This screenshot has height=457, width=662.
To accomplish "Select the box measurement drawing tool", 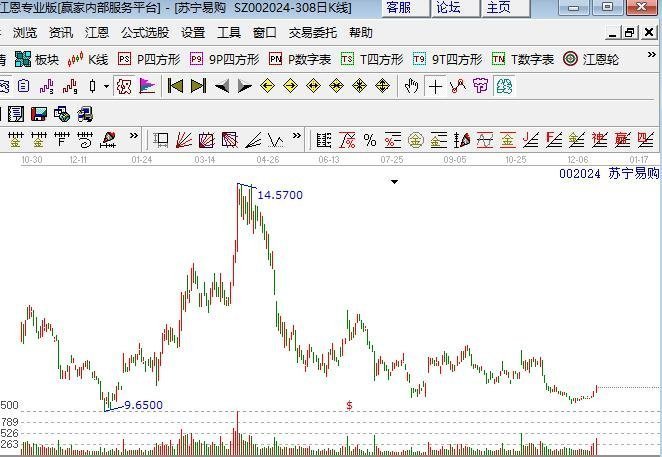I will pos(161,140).
